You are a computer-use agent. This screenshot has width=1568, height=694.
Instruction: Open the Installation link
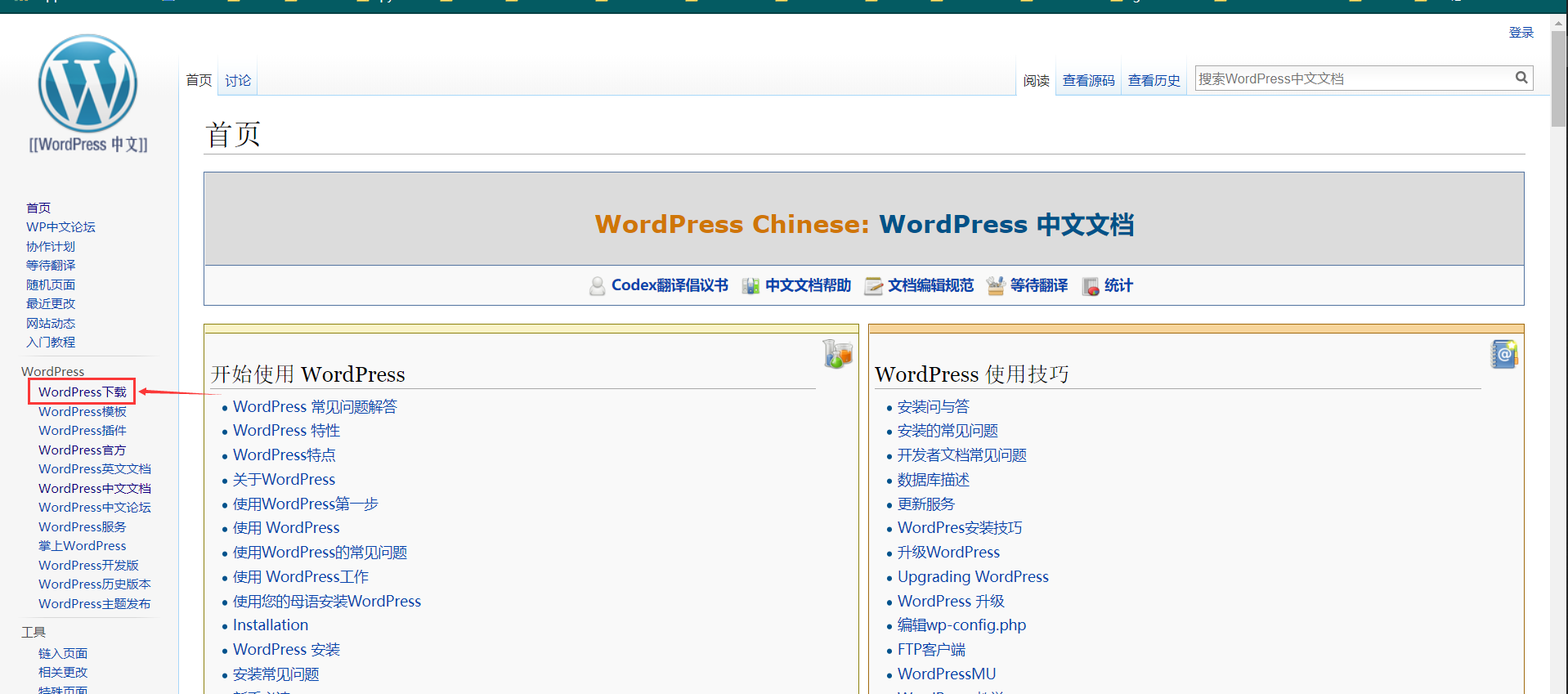271,625
